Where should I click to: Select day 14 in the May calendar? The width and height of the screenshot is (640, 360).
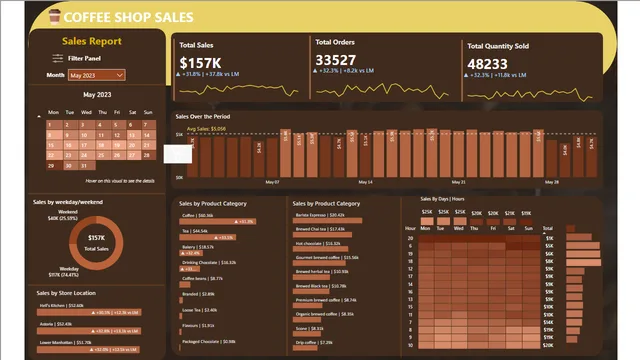pyautogui.click(x=149, y=135)
